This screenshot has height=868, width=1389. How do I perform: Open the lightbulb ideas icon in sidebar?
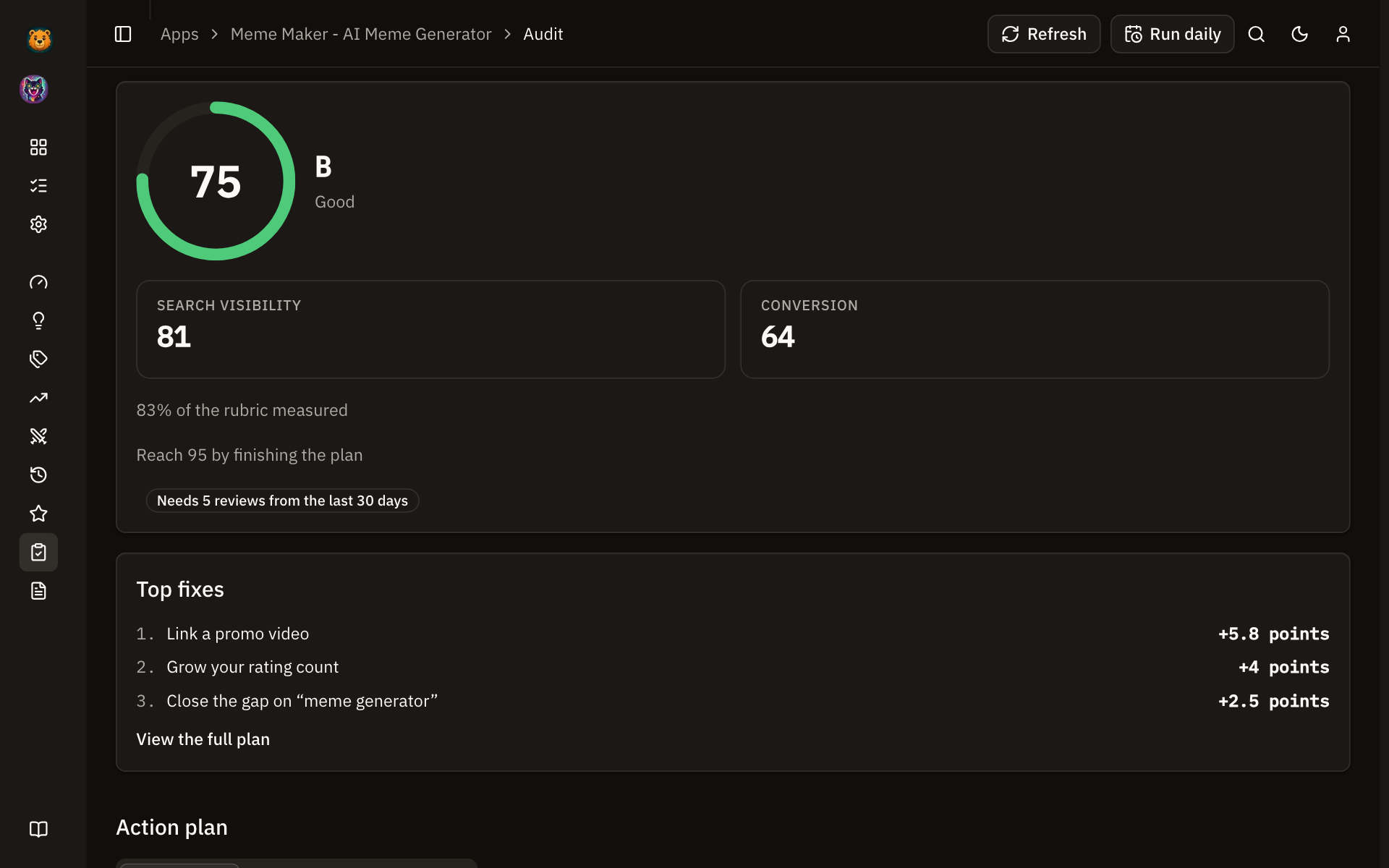(38, 320)
